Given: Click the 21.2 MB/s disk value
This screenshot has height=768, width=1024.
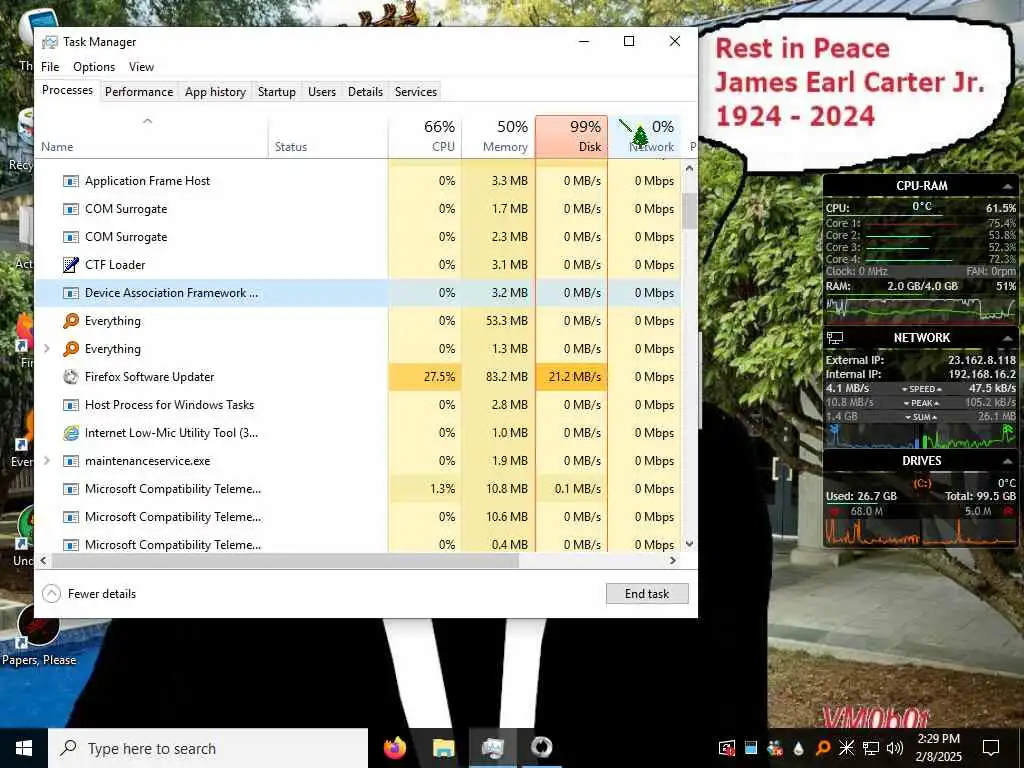Looking at the screenshot, I should [x=571, y=377].
